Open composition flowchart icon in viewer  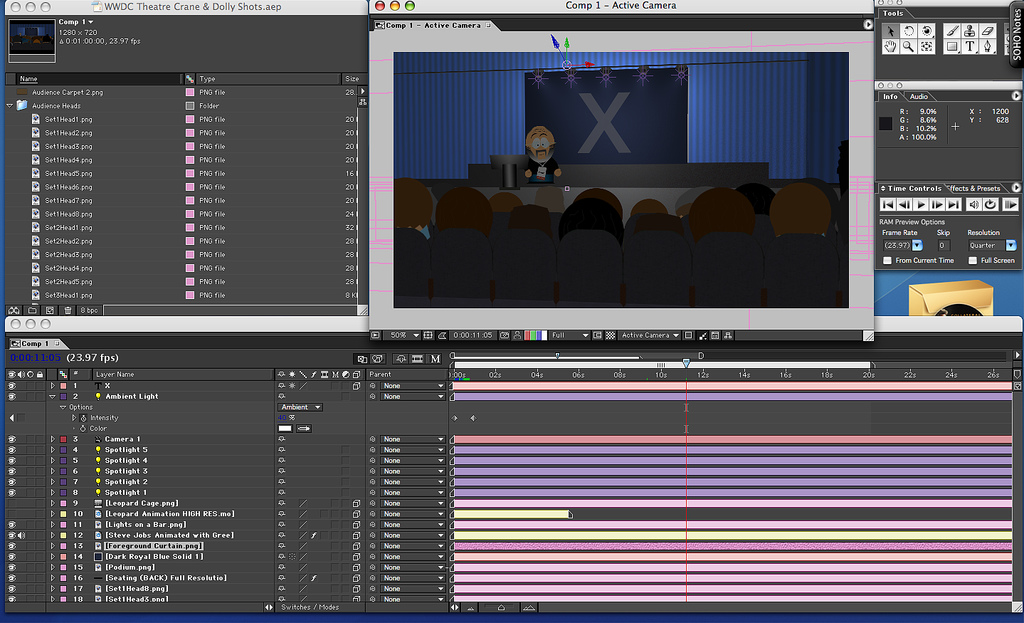[x=728, y=336]
